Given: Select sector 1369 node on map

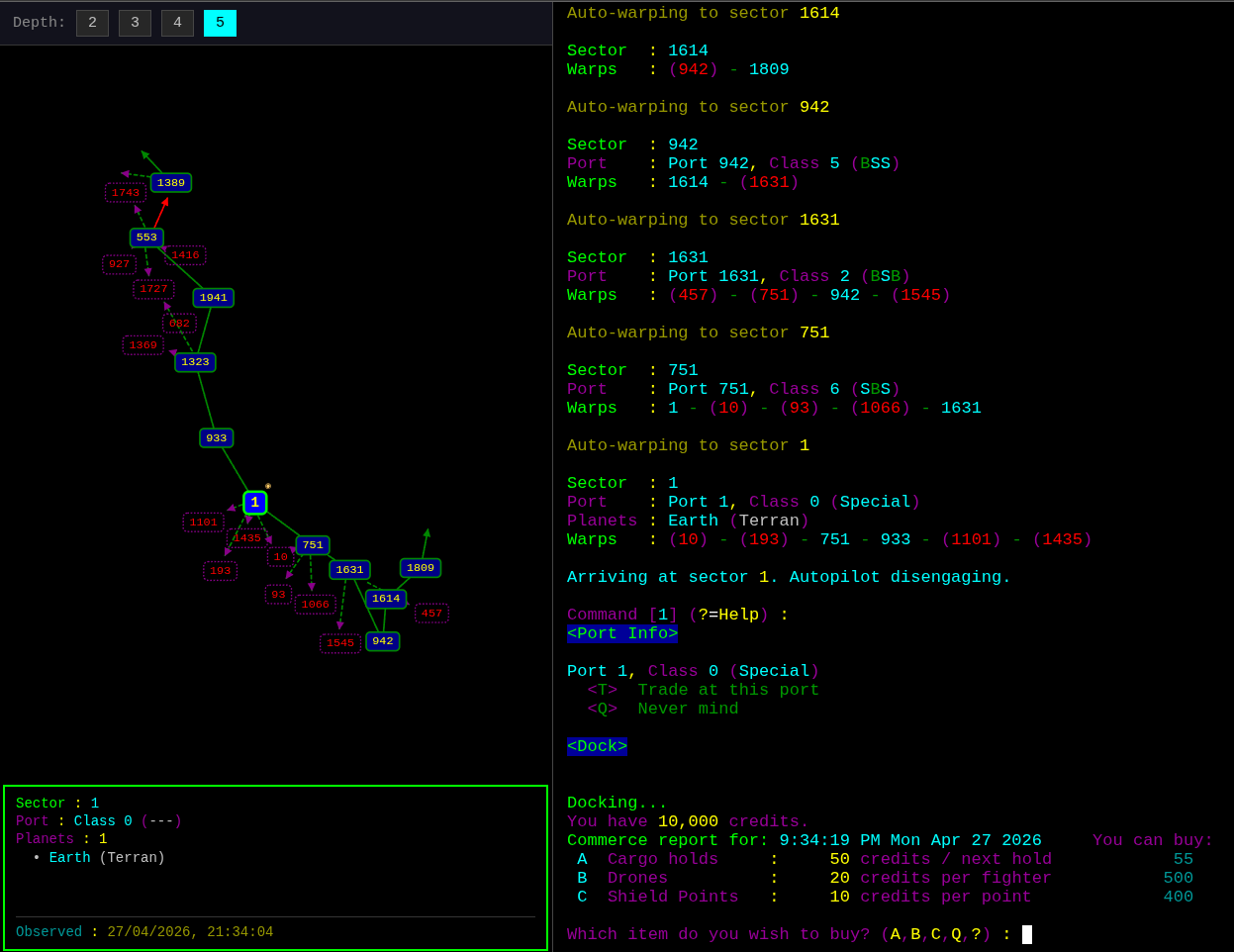Looking at the screenshot, I should pos(142,345).
